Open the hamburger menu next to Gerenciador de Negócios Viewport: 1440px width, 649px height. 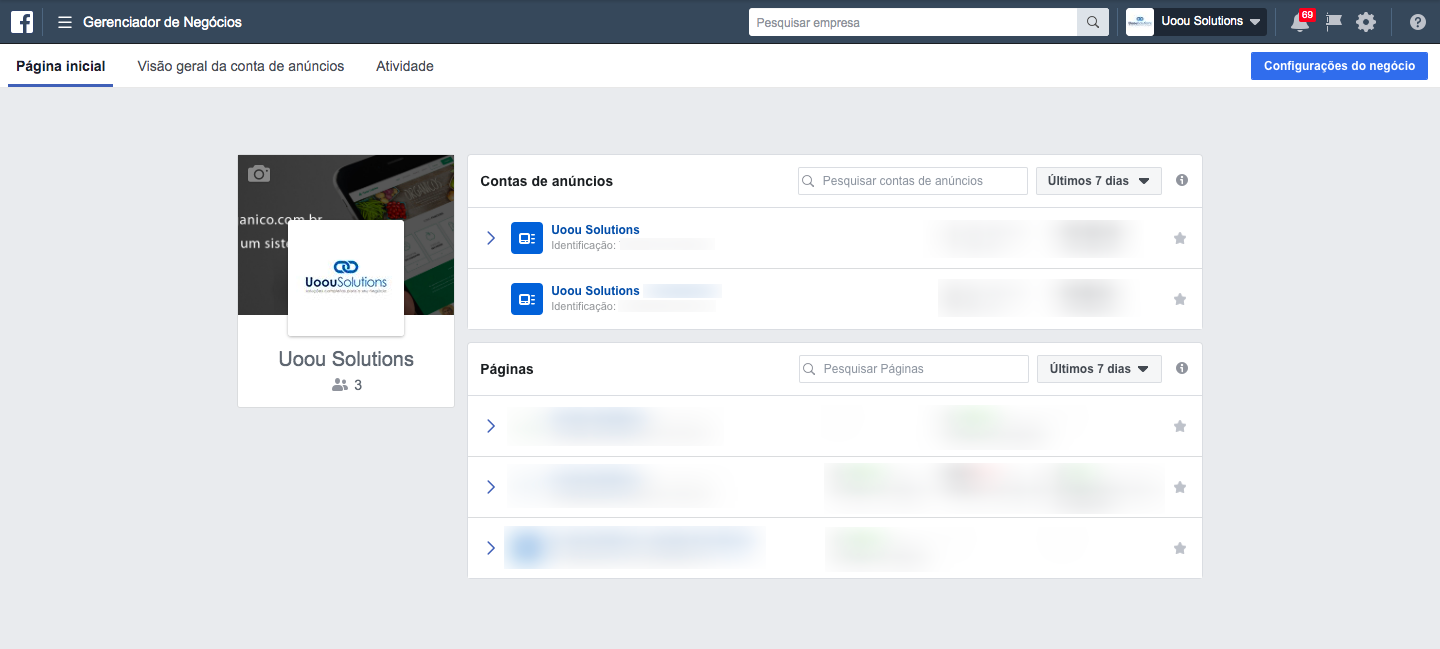coord(65,22)
